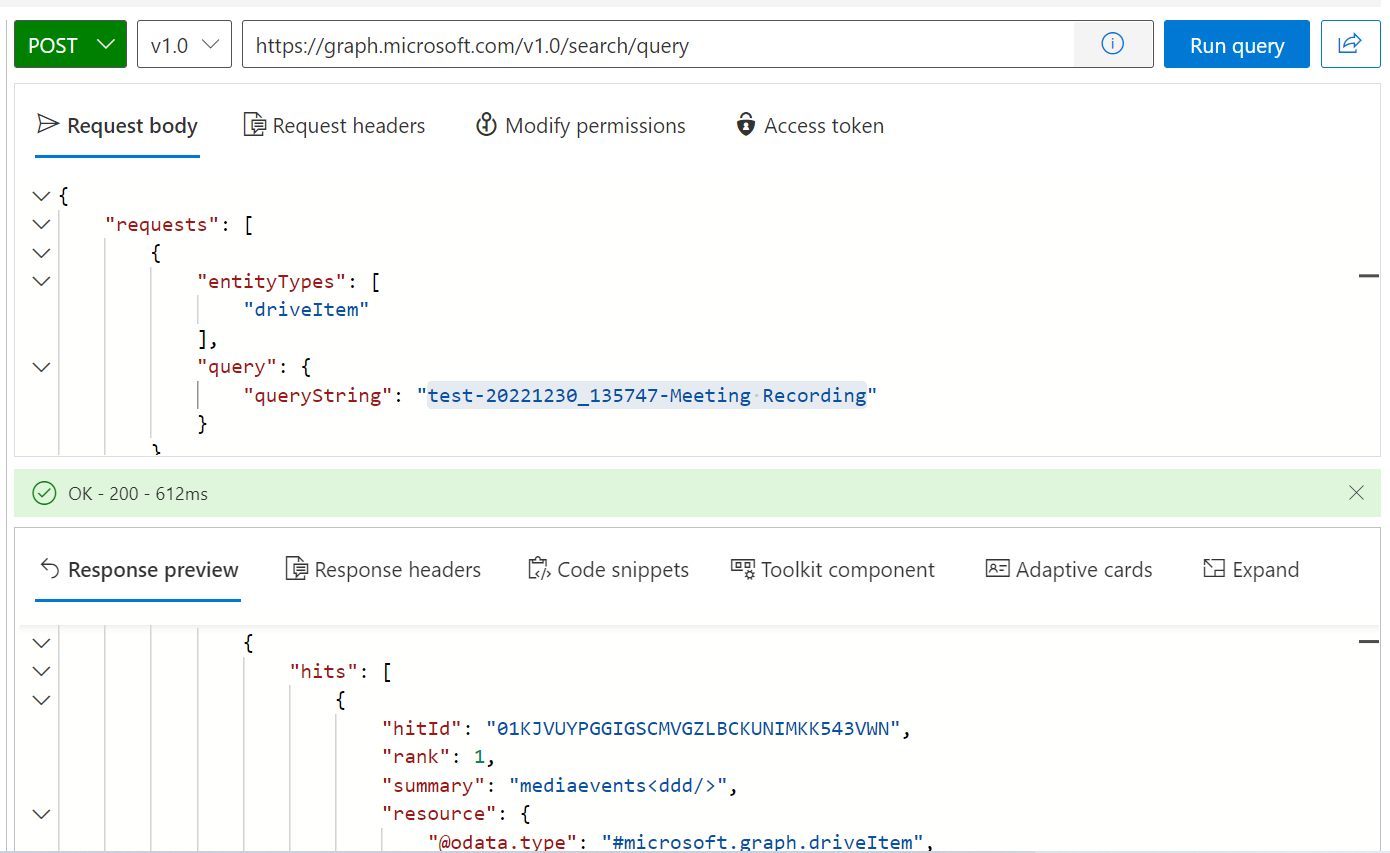Collapse the "entityTypes" fold arrow
Screen dimensions: 1390x853
pos(41,281)
